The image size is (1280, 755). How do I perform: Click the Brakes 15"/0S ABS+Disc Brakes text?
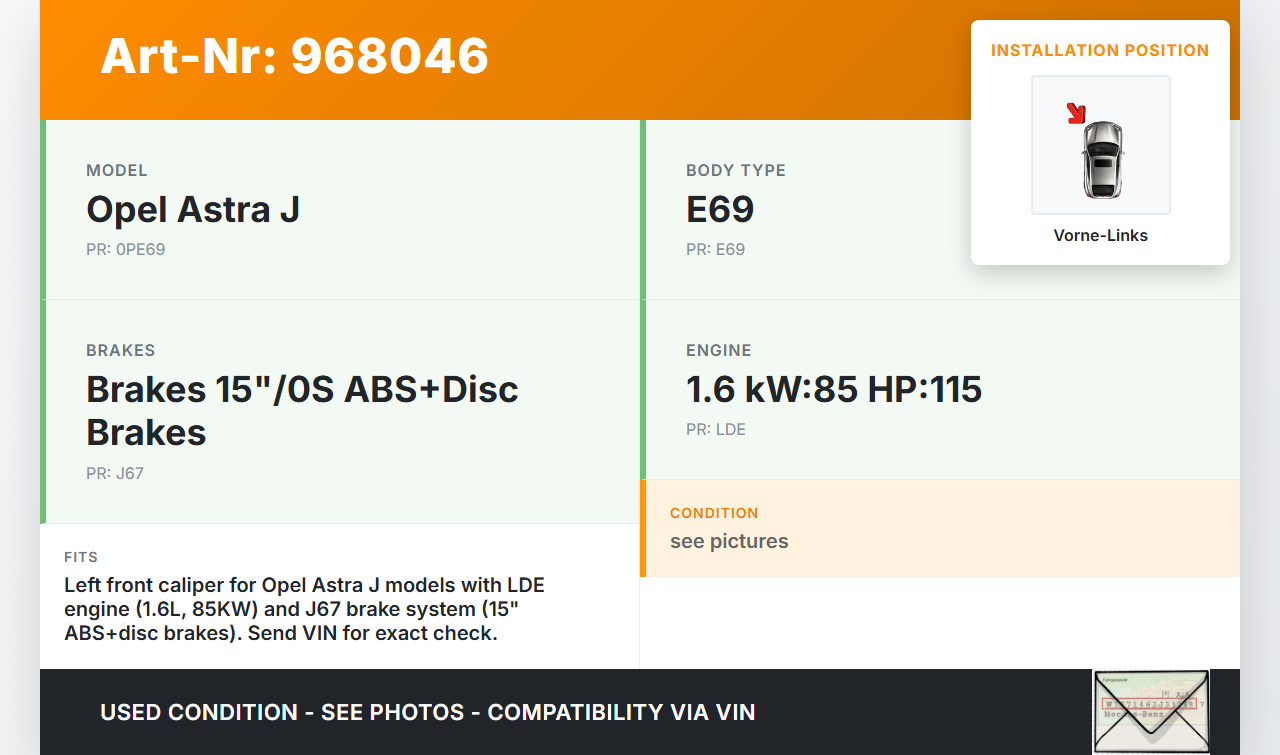[302, 410]
